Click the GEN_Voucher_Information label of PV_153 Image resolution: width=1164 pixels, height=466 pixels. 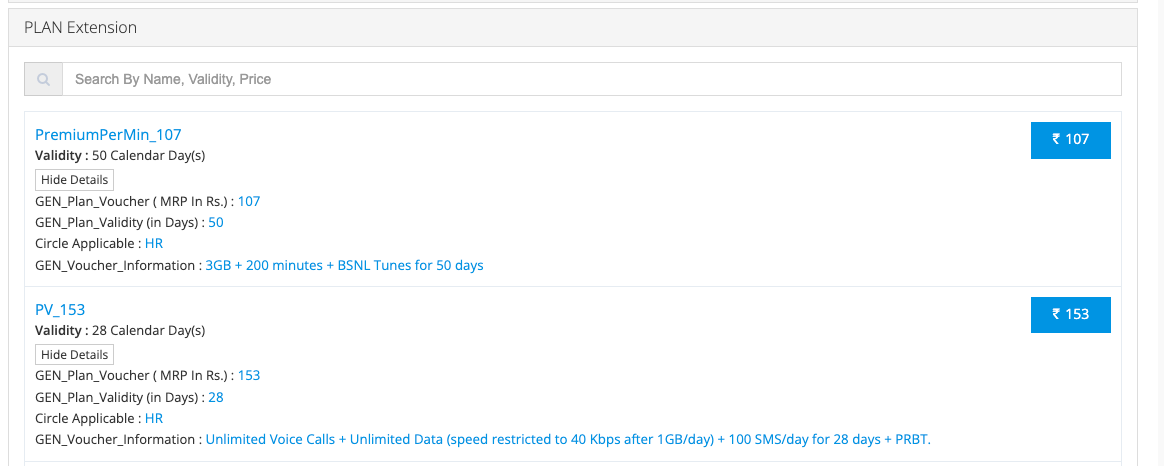117,440
